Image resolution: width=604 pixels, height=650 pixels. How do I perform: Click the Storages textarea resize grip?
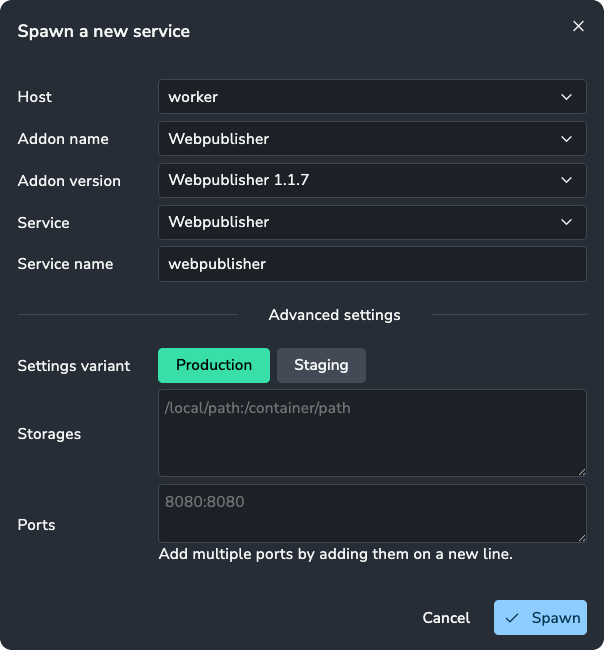point(581,471)
